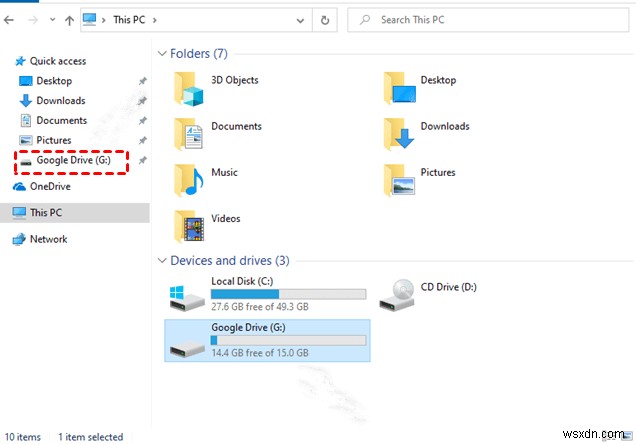Click the 1 item selected status text
This screenshot has height=444, width=636.
[x=90, y=437]
